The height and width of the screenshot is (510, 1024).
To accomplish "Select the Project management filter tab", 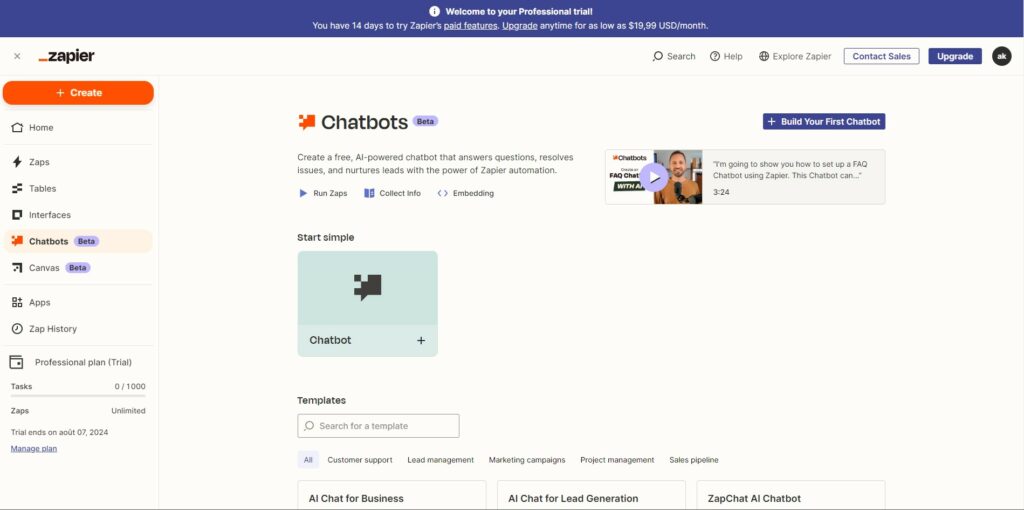I will click(617, 460).
